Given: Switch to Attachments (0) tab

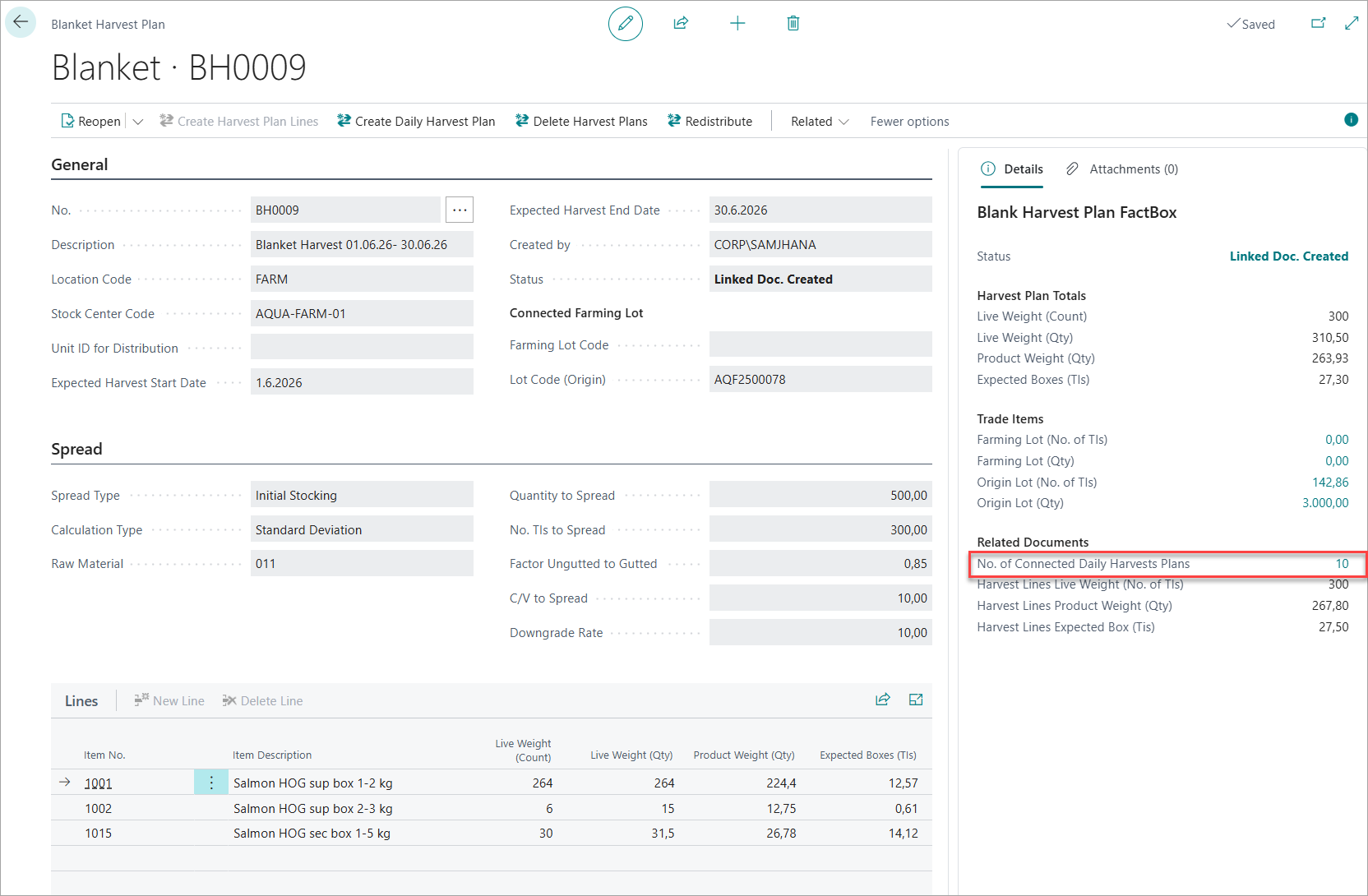Looking at the screenshot, I should click(1122, 169).
